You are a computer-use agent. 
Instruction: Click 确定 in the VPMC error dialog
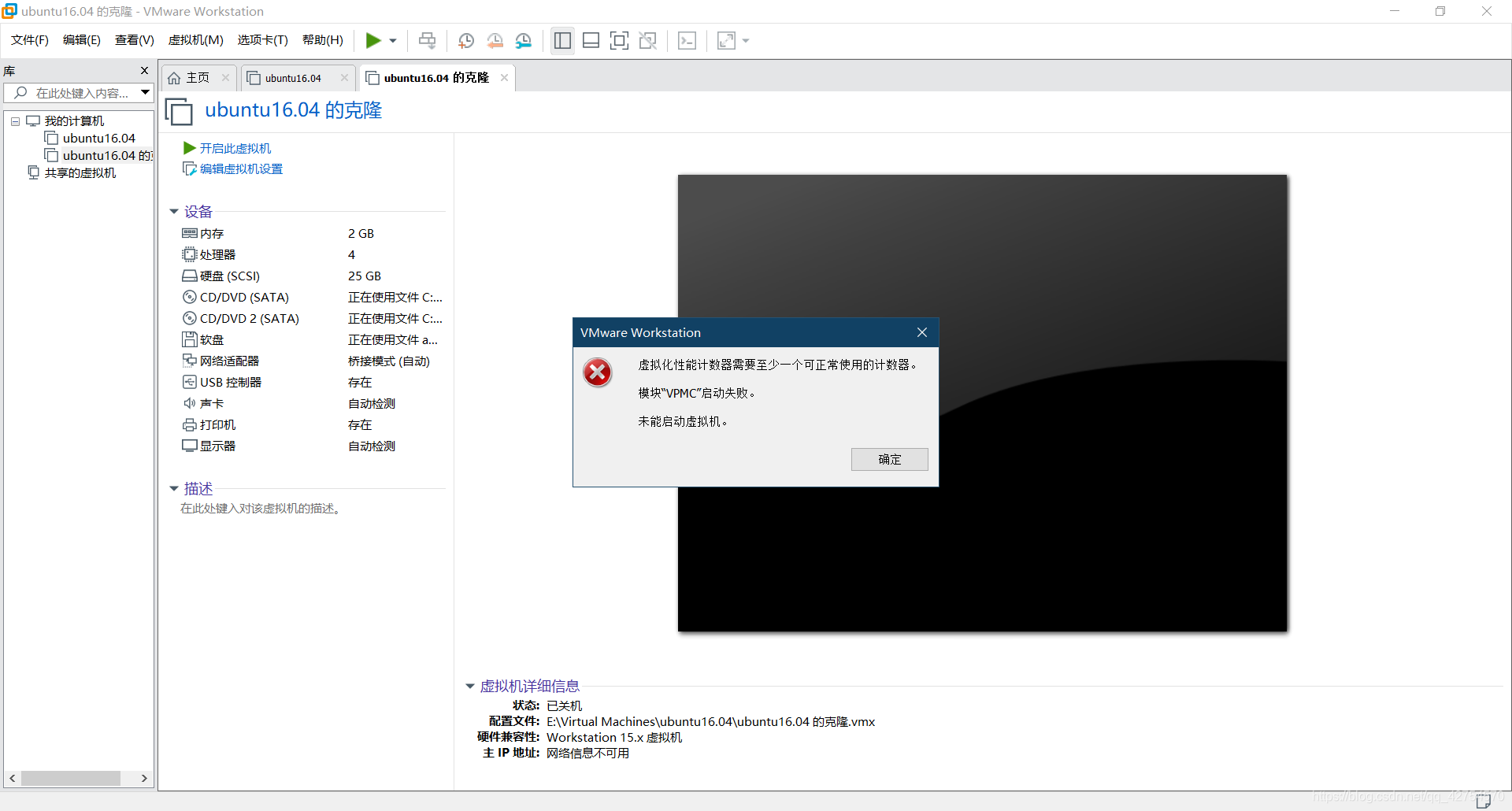coord(889,459)
